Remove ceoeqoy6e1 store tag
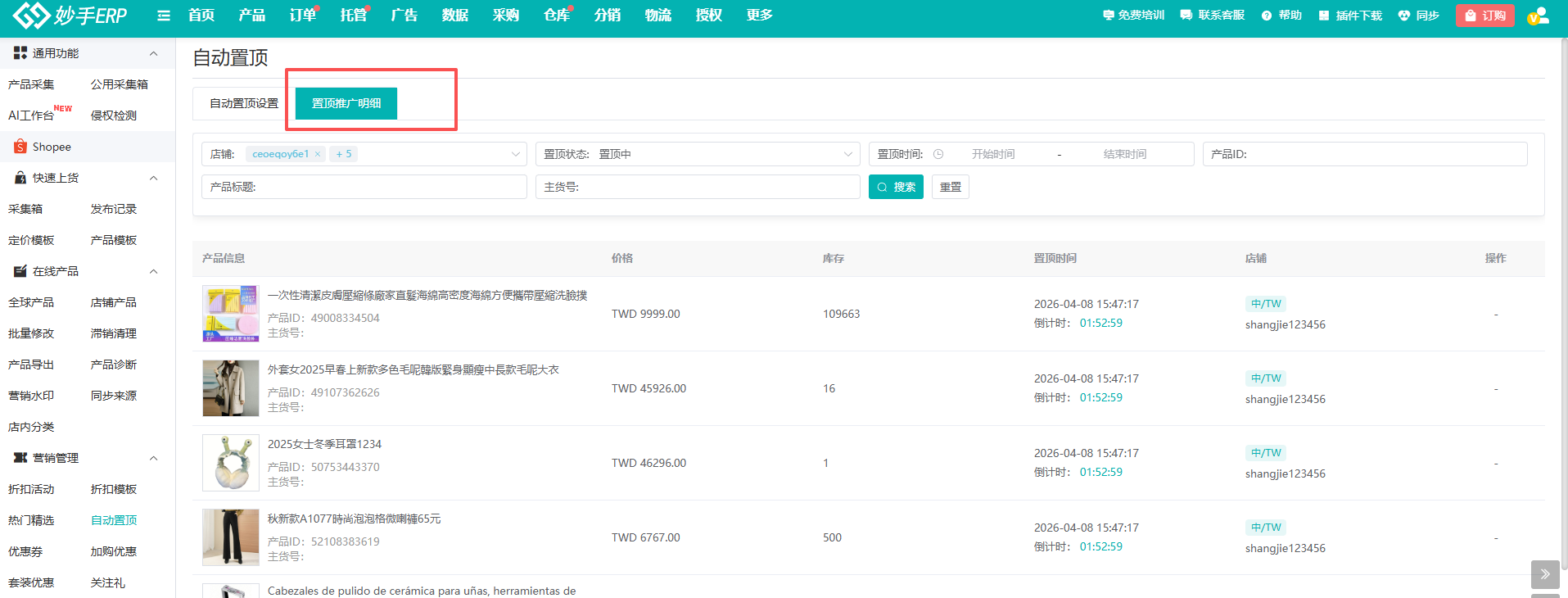The height and width of the screenshot is (598, 1568). pos(318,154)
